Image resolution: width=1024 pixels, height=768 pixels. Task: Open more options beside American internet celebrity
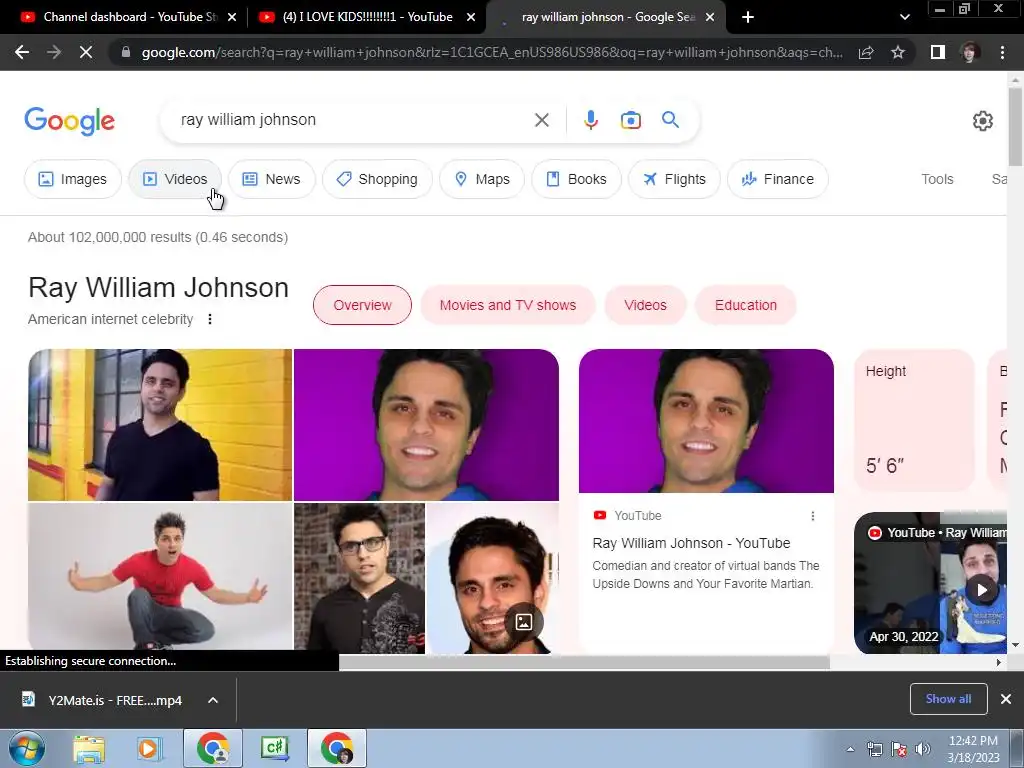click(x=210, y=319)
